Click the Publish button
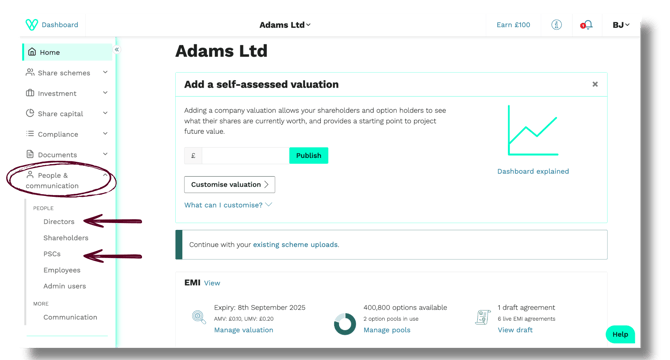This screenshot has height=360, width=670. pos(309,155)
